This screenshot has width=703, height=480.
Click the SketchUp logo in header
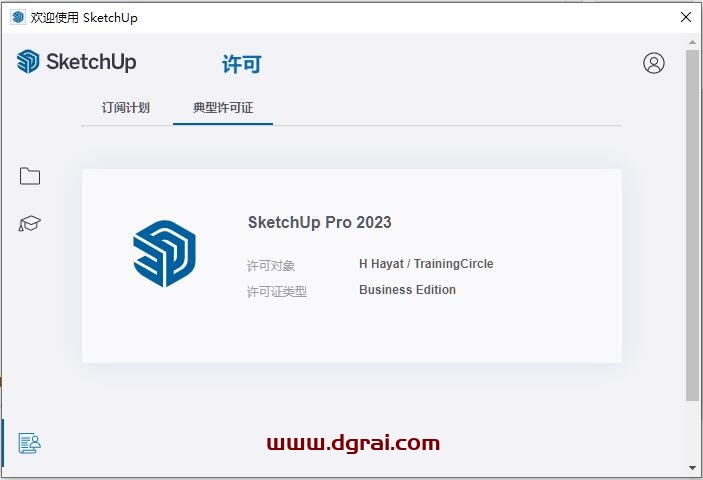coord(76,61)
